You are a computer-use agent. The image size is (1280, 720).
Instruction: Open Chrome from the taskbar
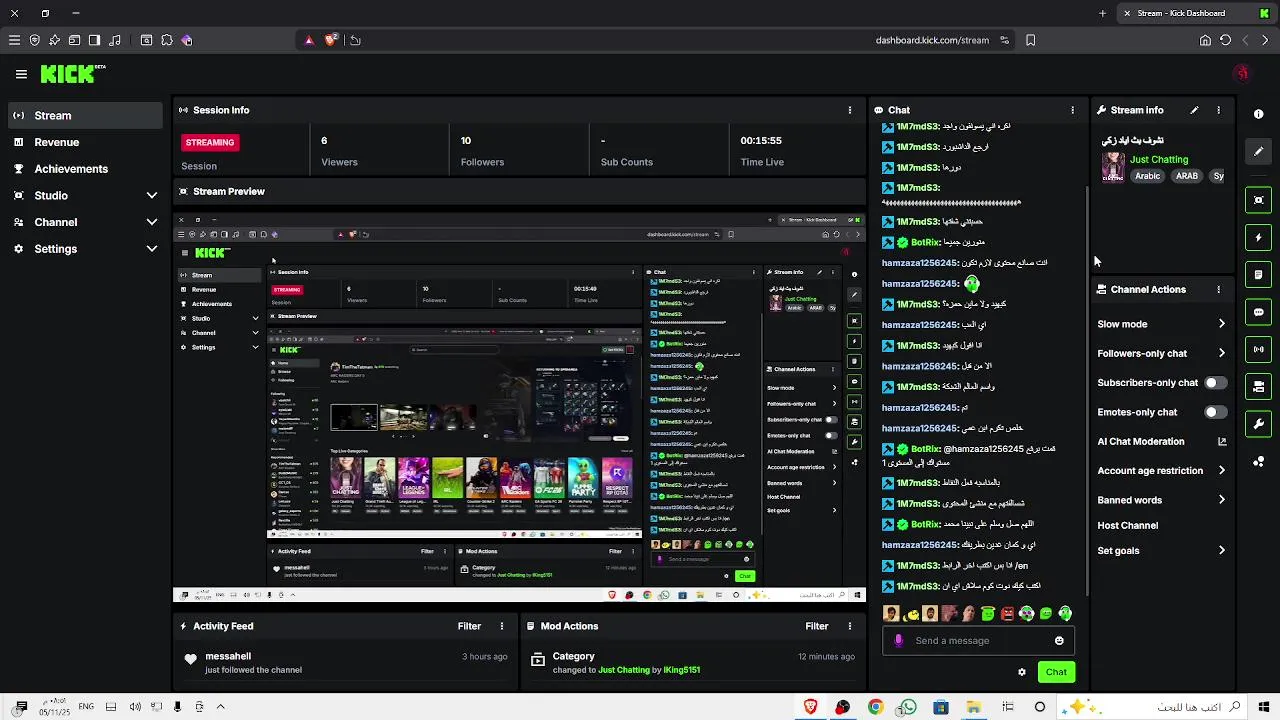point(875,707)
